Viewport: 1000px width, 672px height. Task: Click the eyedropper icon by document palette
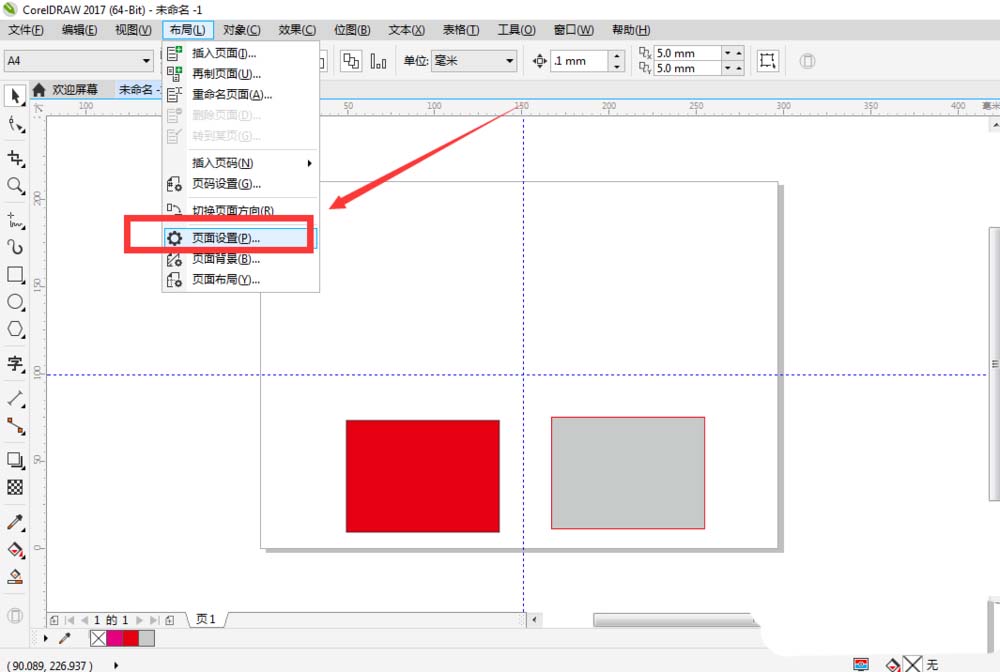click(x=64, y=638)
